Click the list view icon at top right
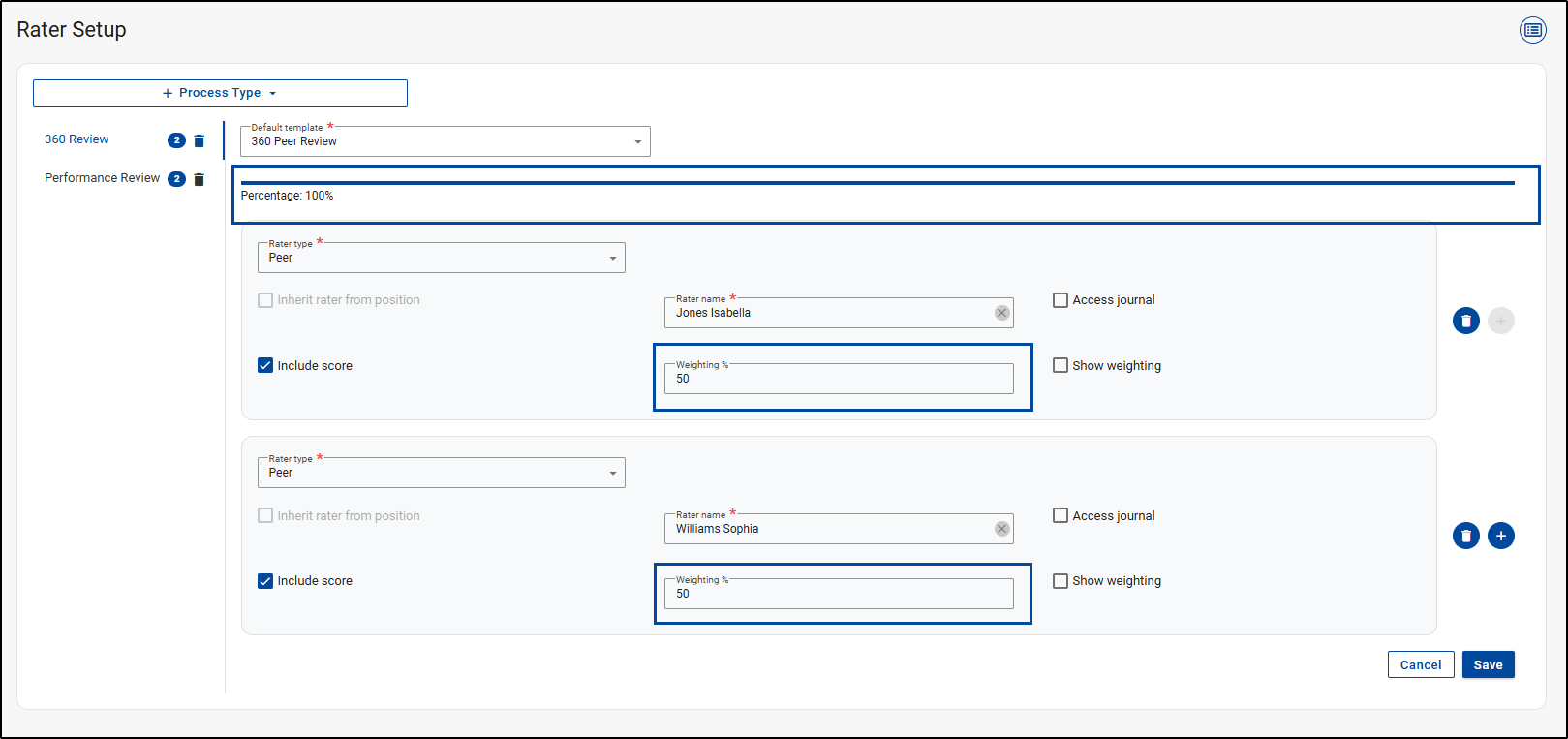 pyautogui.click(x=1532, y=30)
